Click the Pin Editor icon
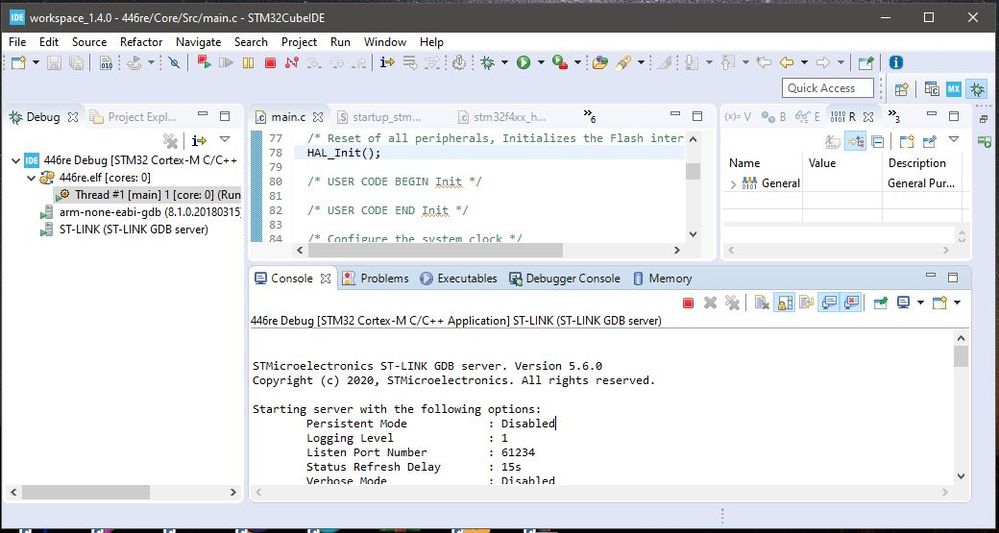The width and height of the screenshot is (999, 533). [x=865, y=62]
